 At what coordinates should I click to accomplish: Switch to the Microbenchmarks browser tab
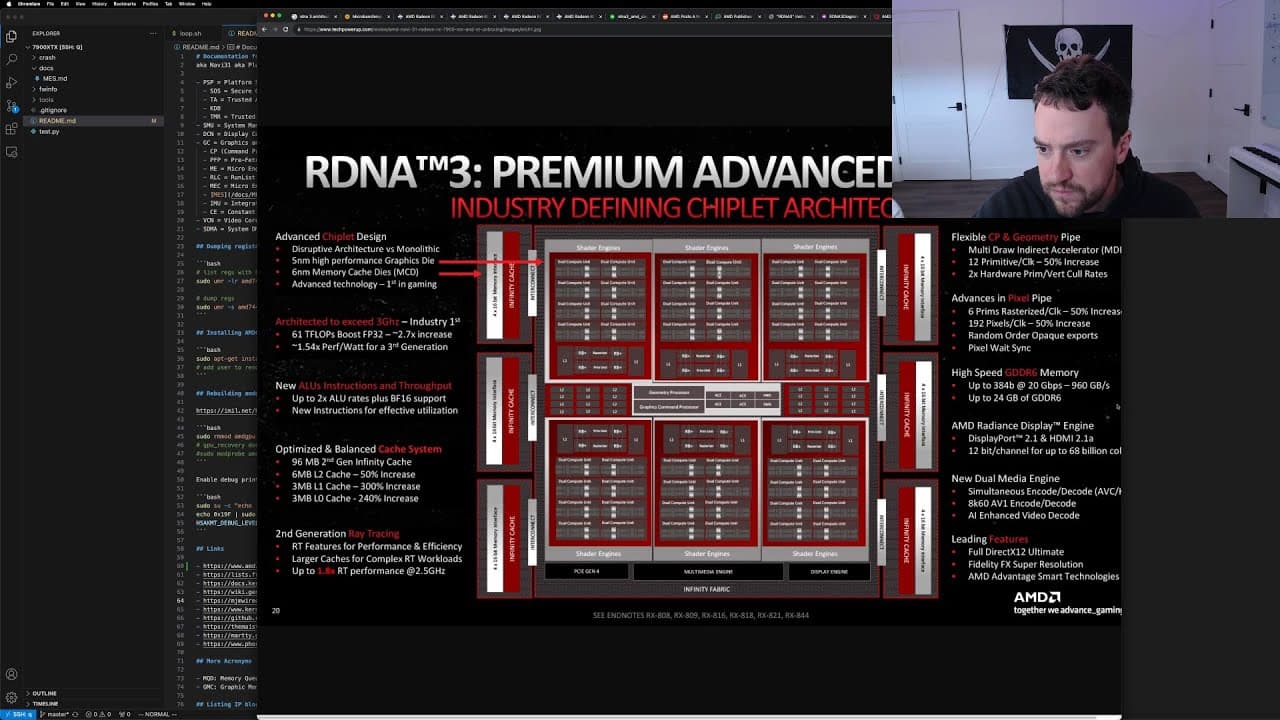coord(365,17)
